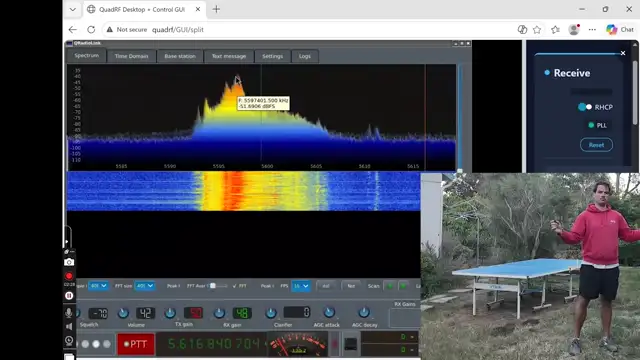This screenshot has width=640, height=360.
Task: Open the FFT size dropdown
Action: (145, 286)
